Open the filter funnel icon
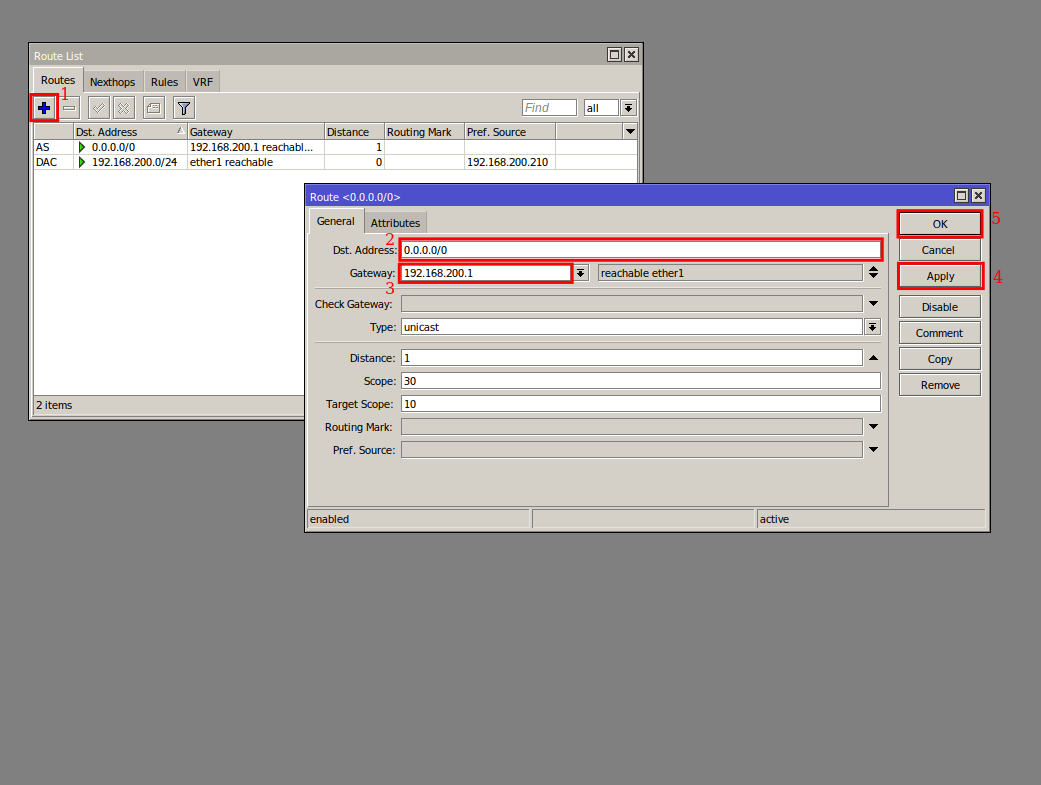Image resolution: width=1041 pixels, height=785 pixels. pyautogui.click(x=183, y=107)
